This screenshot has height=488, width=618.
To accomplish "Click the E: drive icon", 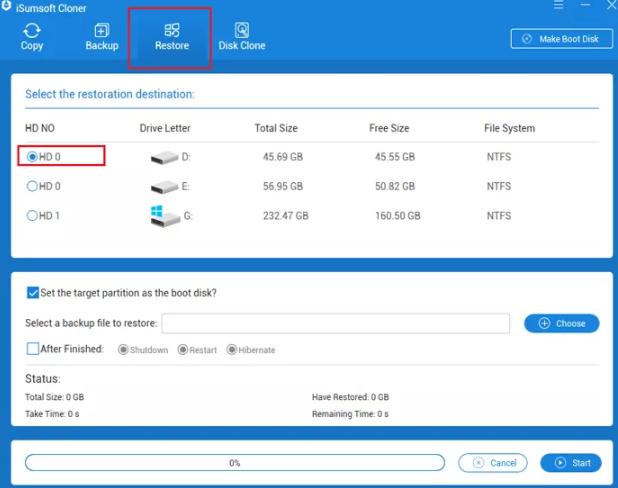I will pos(164,187).
